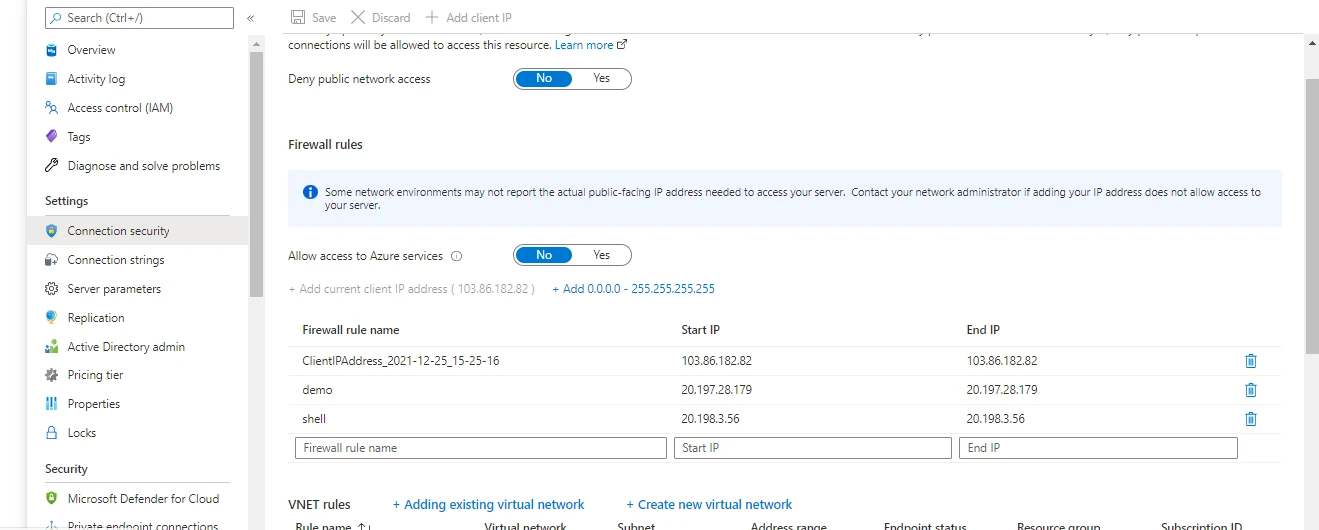
Task: Click the info icon beside Allow access to Azure services
Action: pyautogui.click(x=457, y=256)
